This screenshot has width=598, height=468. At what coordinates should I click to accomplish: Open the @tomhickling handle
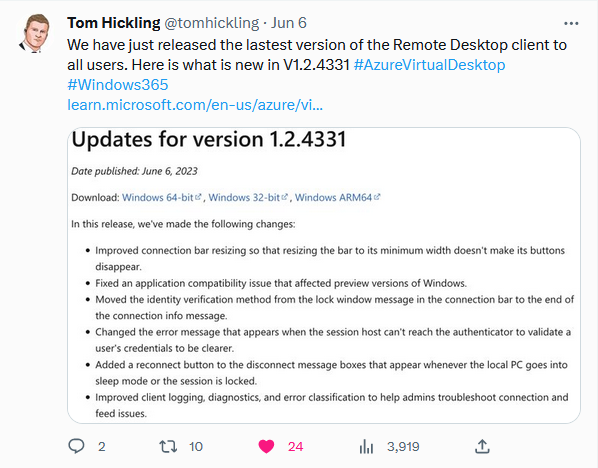tap(212, 23)
